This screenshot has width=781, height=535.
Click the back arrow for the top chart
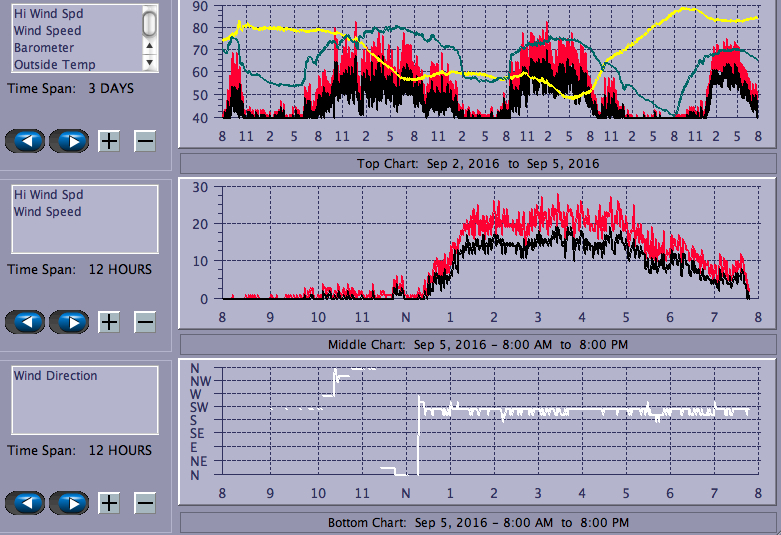pos(25,141)
